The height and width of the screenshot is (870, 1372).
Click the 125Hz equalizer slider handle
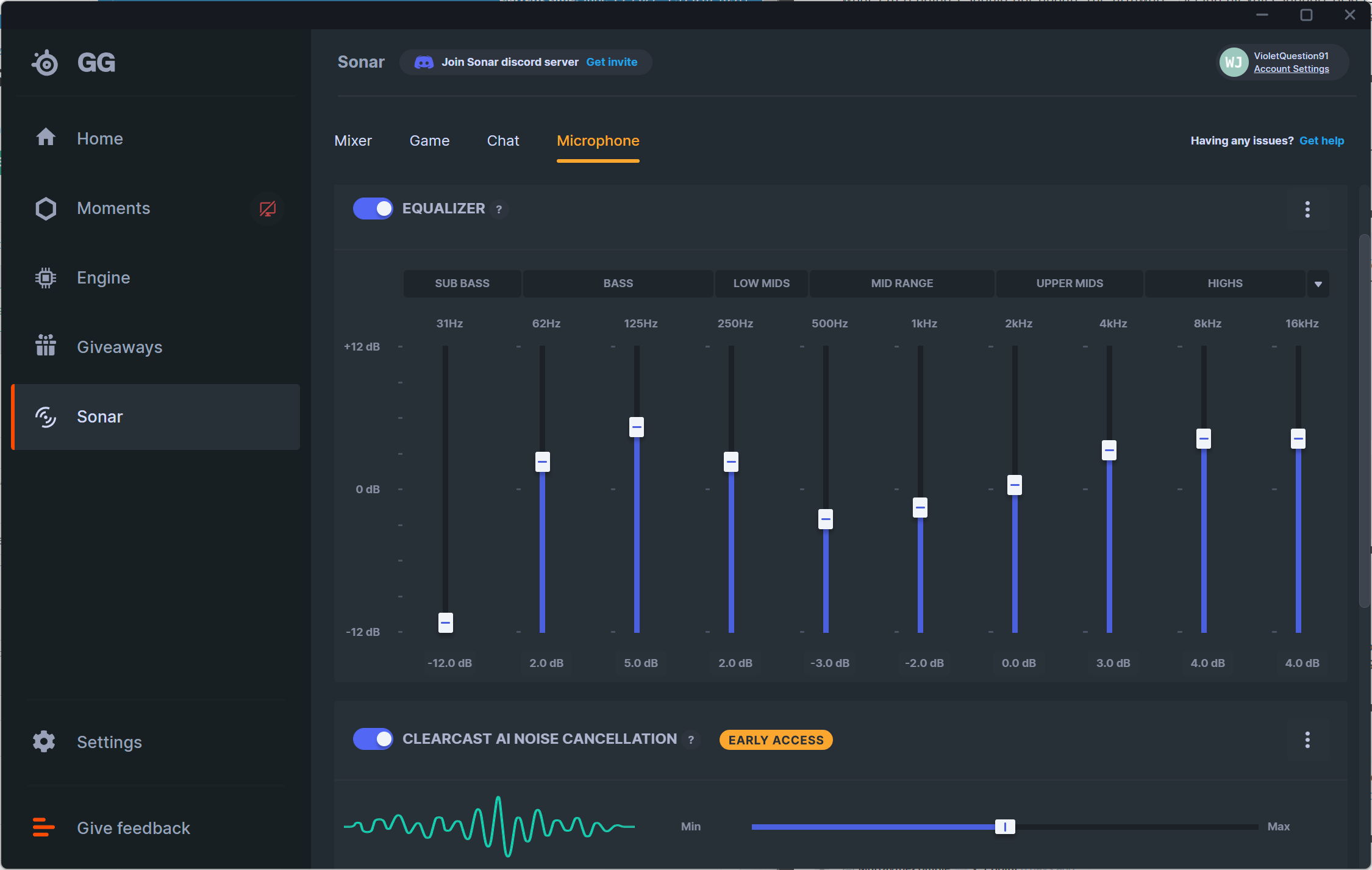pos(636,427)
